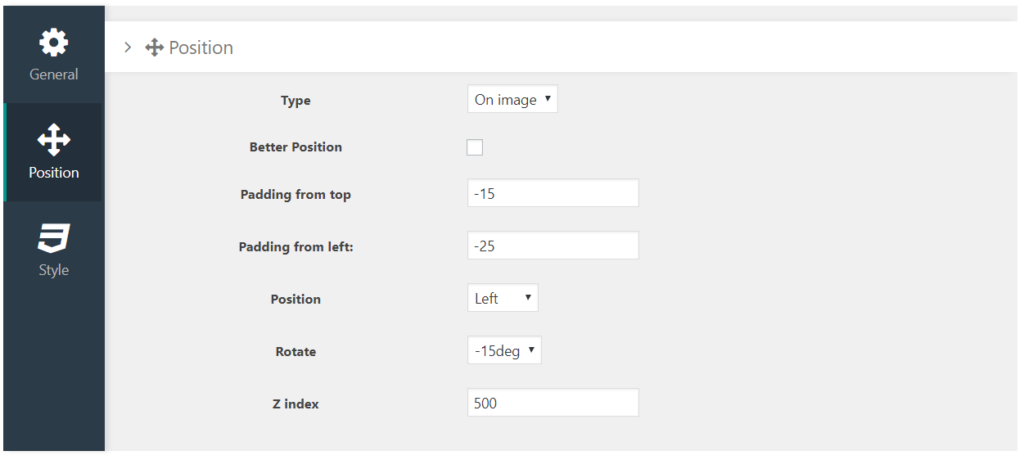Click the General gear icon
The height and width of the screenshot is (460, 1024).
pos(54,42)
